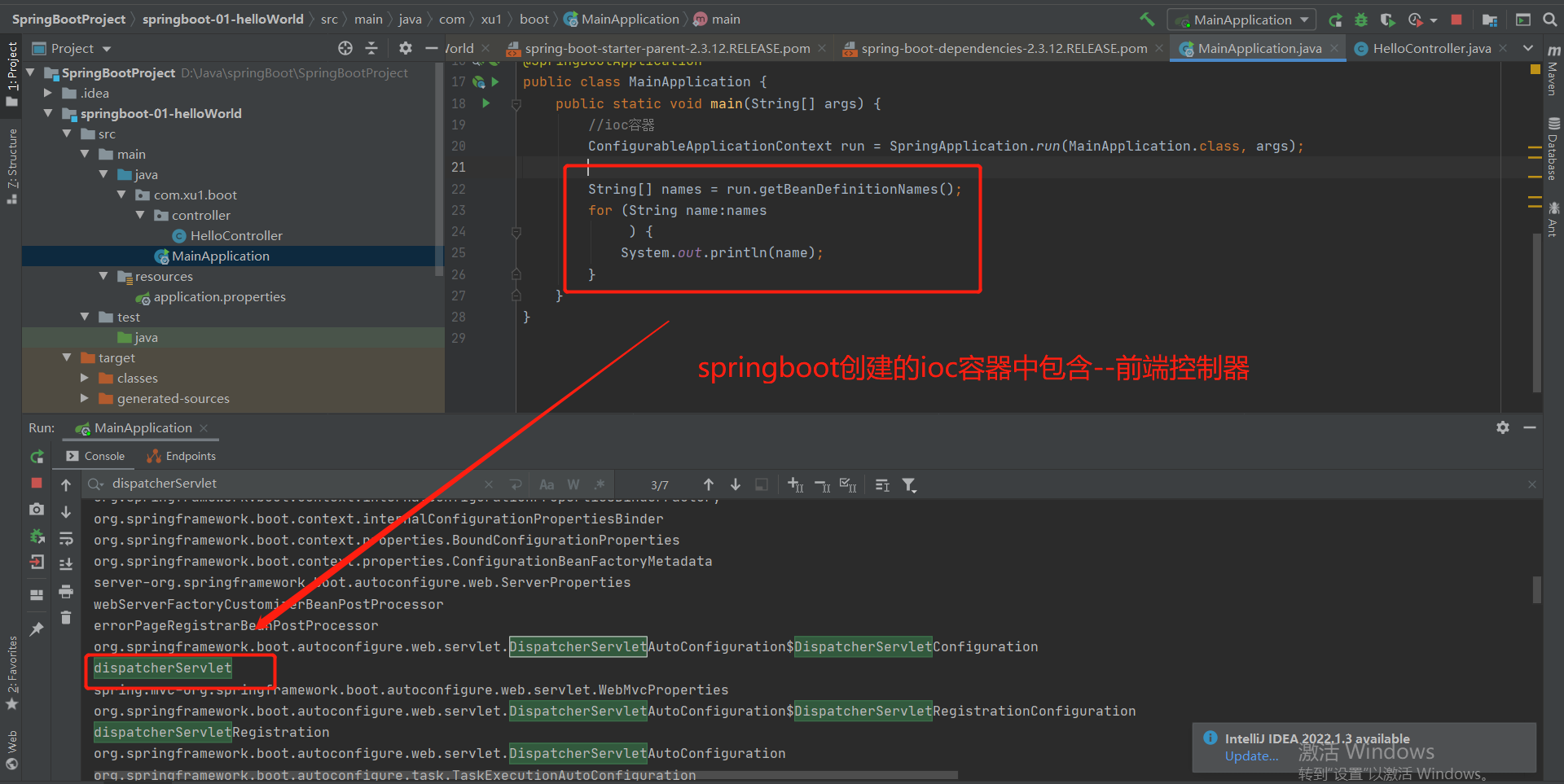The height and width of the screenshot is (784, 1564).
Task: Stop the process in the Run panel
Action: click(37, 484)
